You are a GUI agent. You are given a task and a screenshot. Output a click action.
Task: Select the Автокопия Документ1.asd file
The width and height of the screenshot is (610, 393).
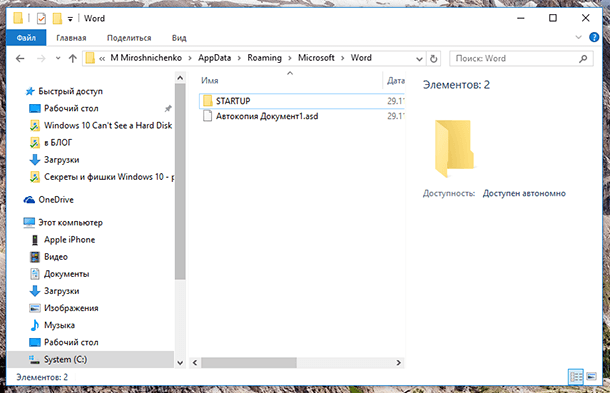pos(267,116)
